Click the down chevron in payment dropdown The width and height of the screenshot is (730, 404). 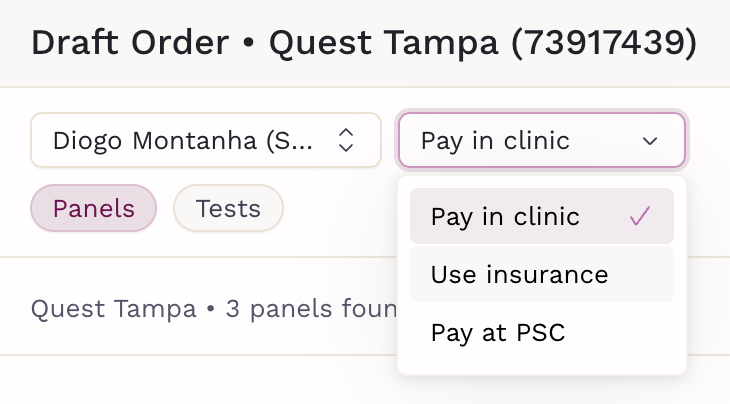(x=650, y=141)
